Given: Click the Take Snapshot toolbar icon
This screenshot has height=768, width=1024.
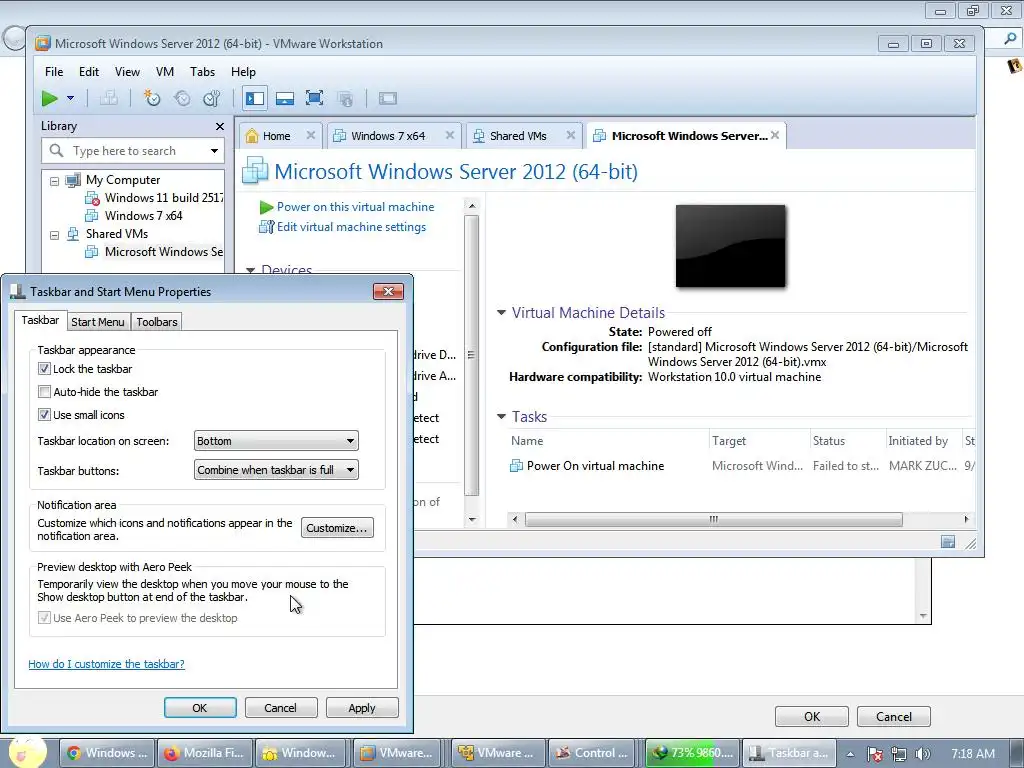Looking at the screenshot, I should [x=152, y=99].
